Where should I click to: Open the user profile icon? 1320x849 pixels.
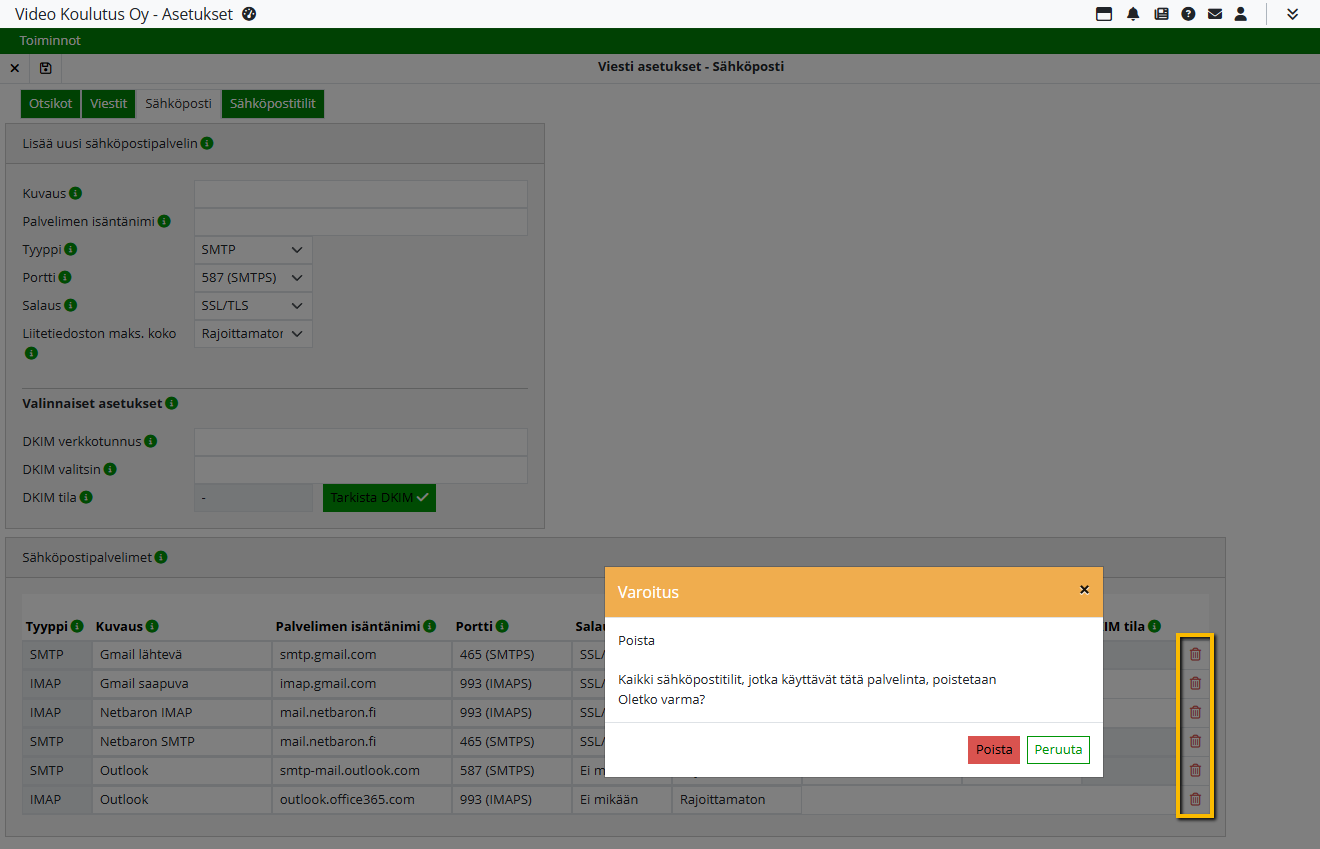[x=1241, y=14]
